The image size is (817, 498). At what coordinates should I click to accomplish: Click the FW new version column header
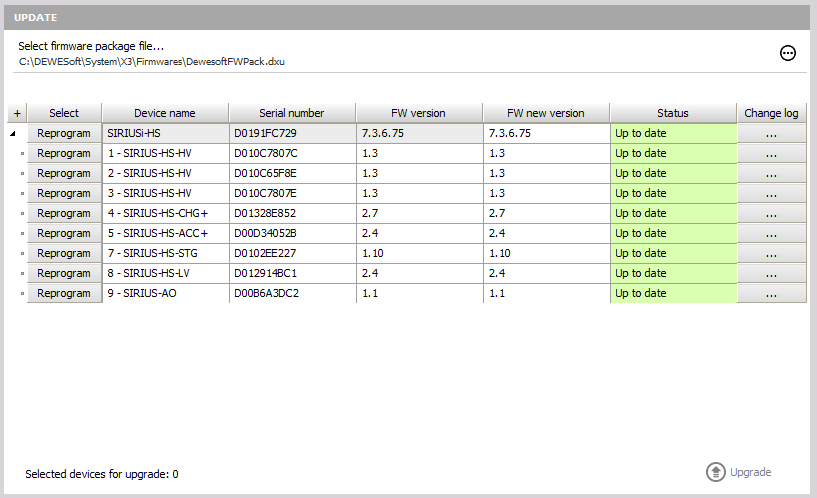(546, 113)
